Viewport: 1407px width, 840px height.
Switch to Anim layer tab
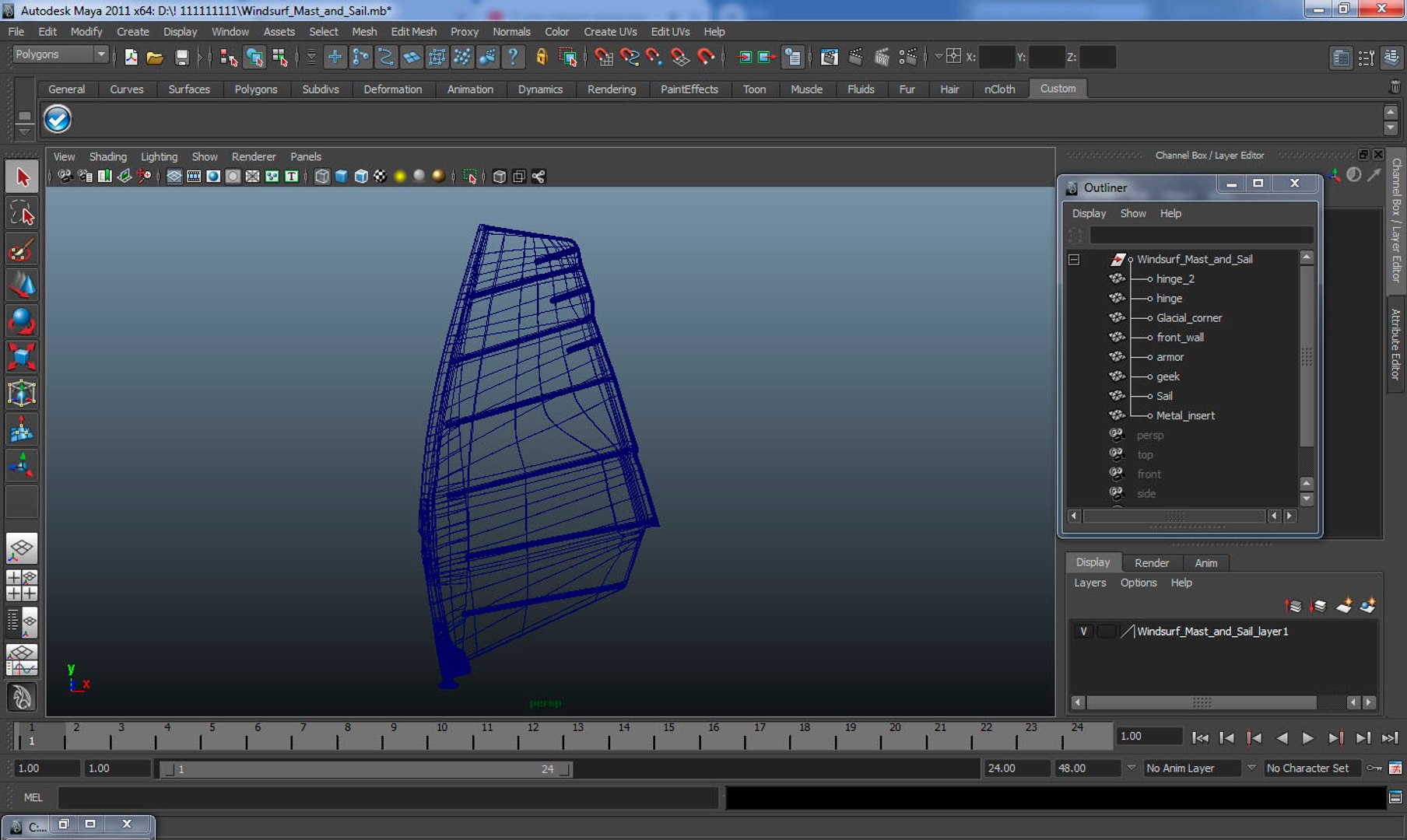(x=1205, y=562)
